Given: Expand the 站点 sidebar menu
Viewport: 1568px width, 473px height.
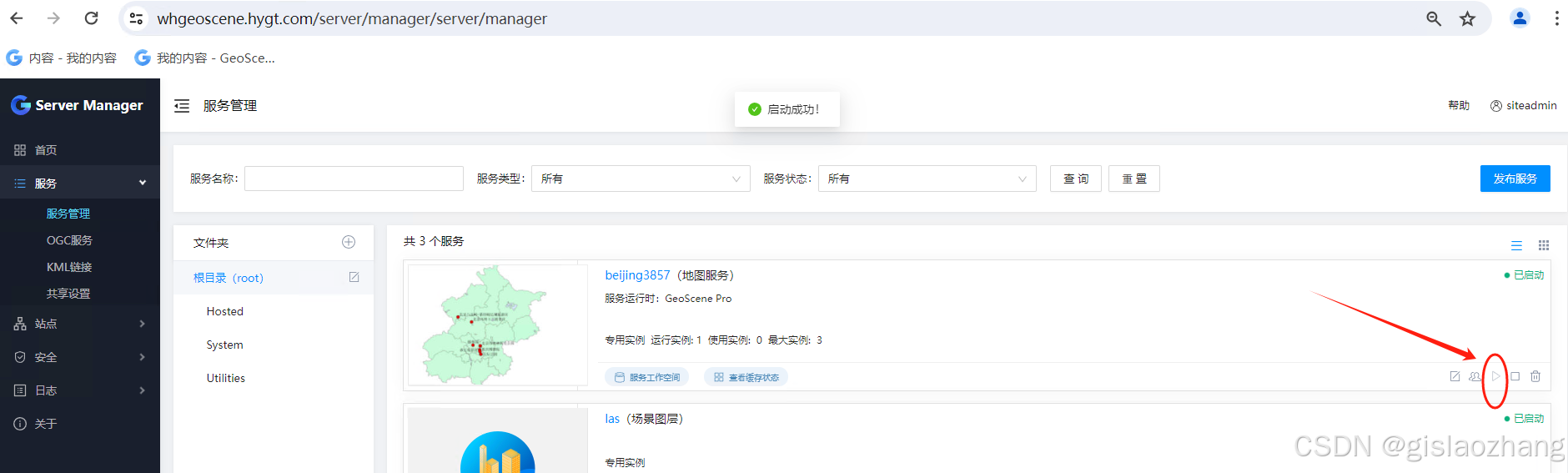Looking at the screenshot, I should click(x=80, y=324).
